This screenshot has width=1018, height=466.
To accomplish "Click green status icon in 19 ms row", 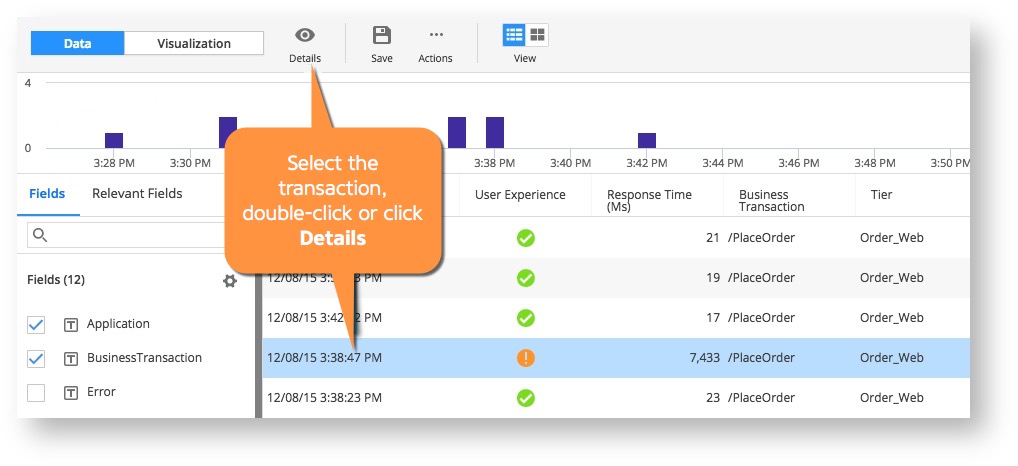I will tap(525, 278).
